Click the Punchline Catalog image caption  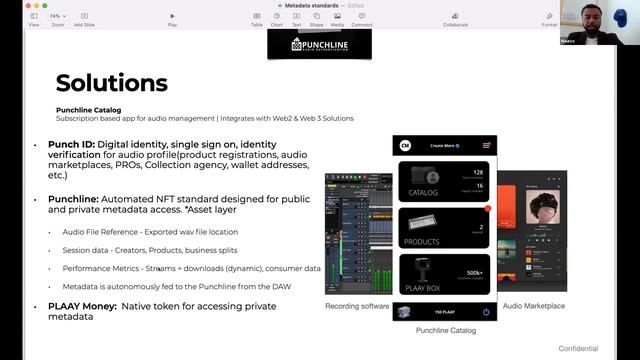point(446,330)
